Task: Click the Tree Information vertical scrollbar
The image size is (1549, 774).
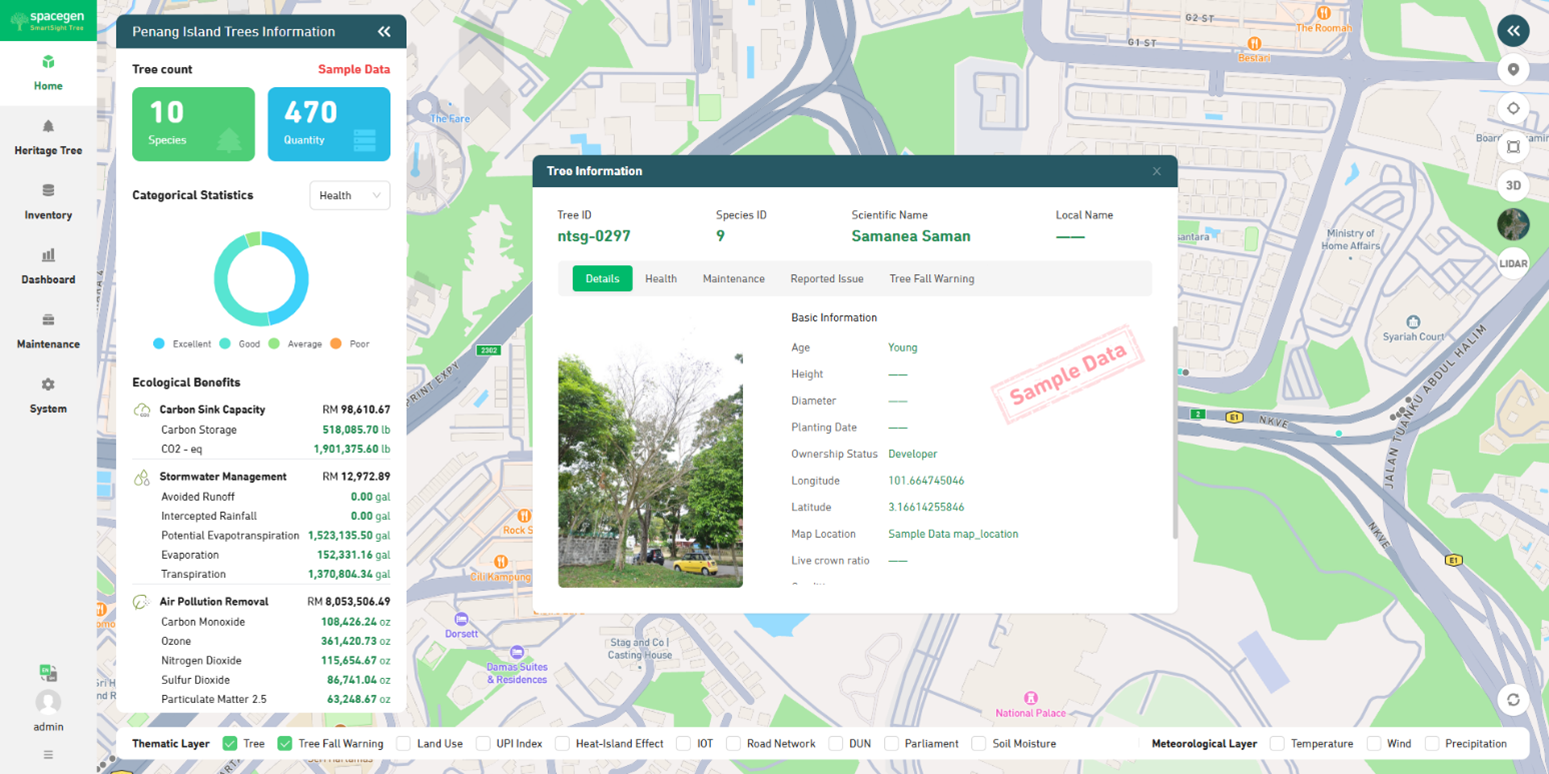Action: point(1175,432)
